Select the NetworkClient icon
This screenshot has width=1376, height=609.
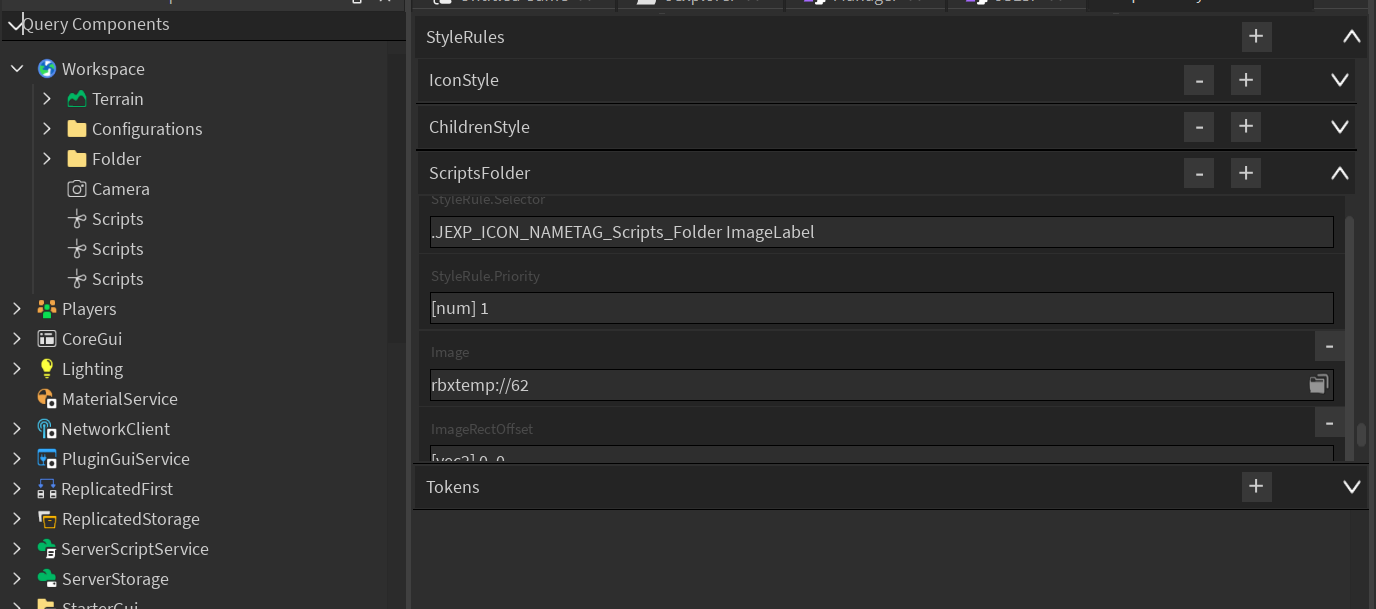click(47, 429)
